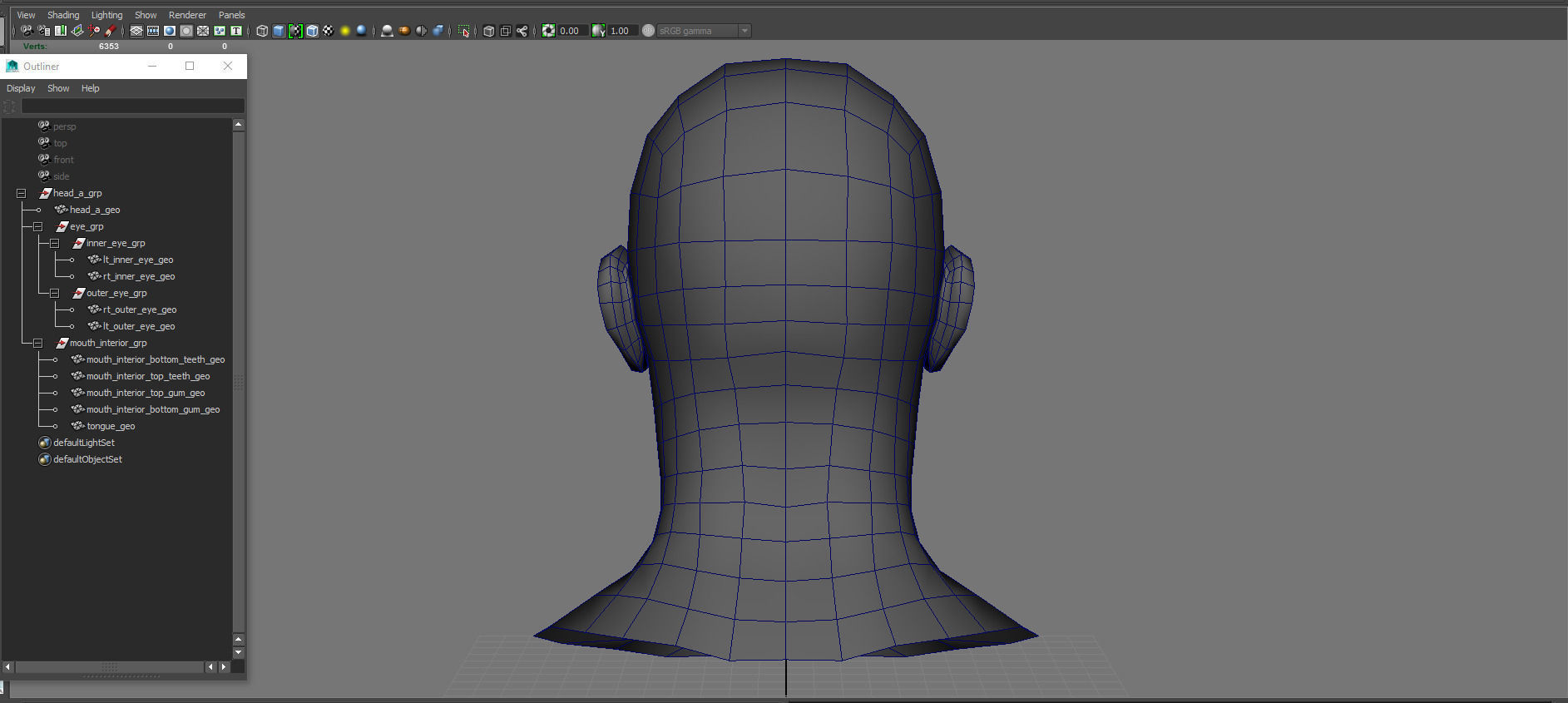Switch to Wireframe display mode
Viewport: 1568px width, 703px height.
[262, 31]
